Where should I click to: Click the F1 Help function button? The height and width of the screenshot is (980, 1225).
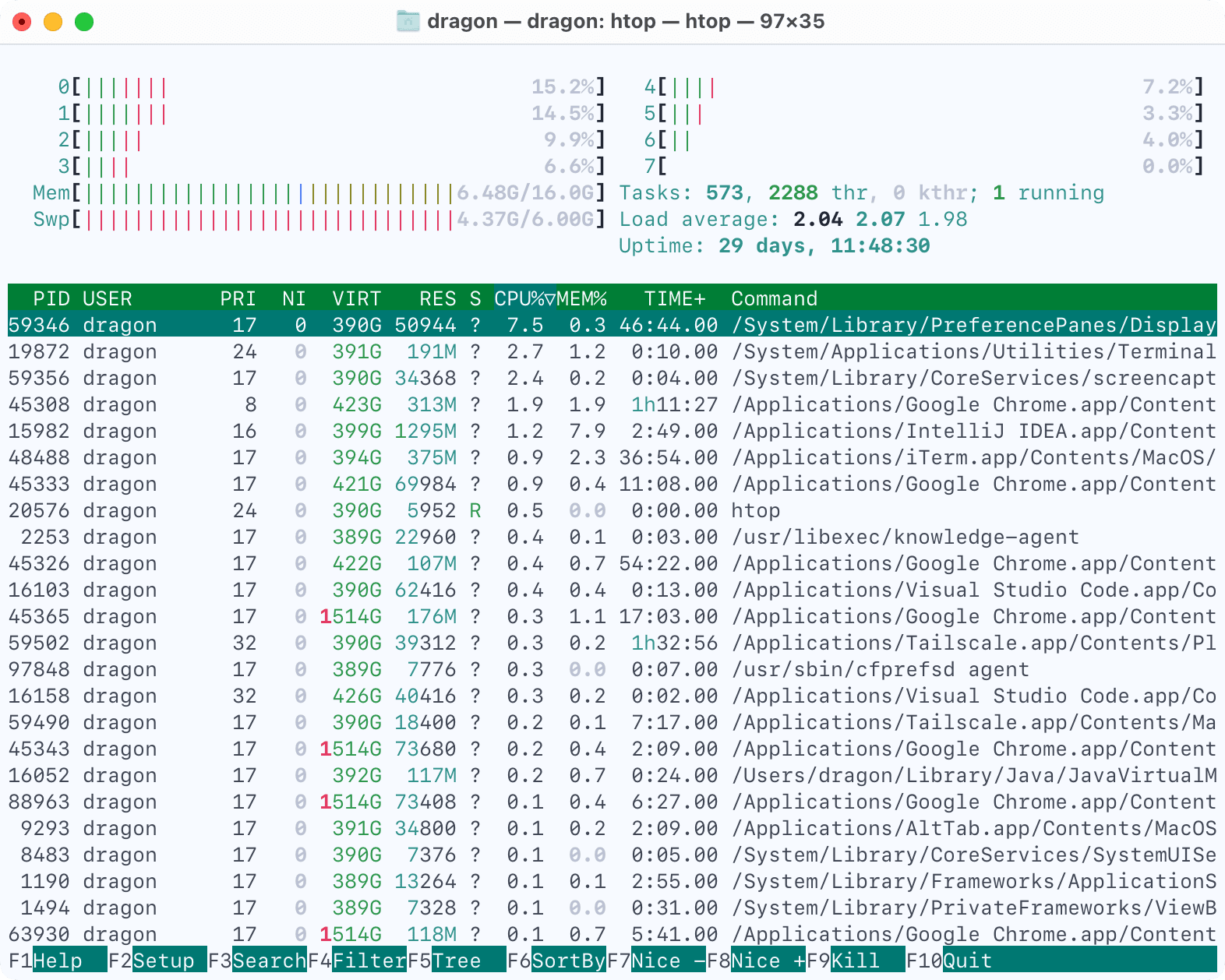coord(58,961)
